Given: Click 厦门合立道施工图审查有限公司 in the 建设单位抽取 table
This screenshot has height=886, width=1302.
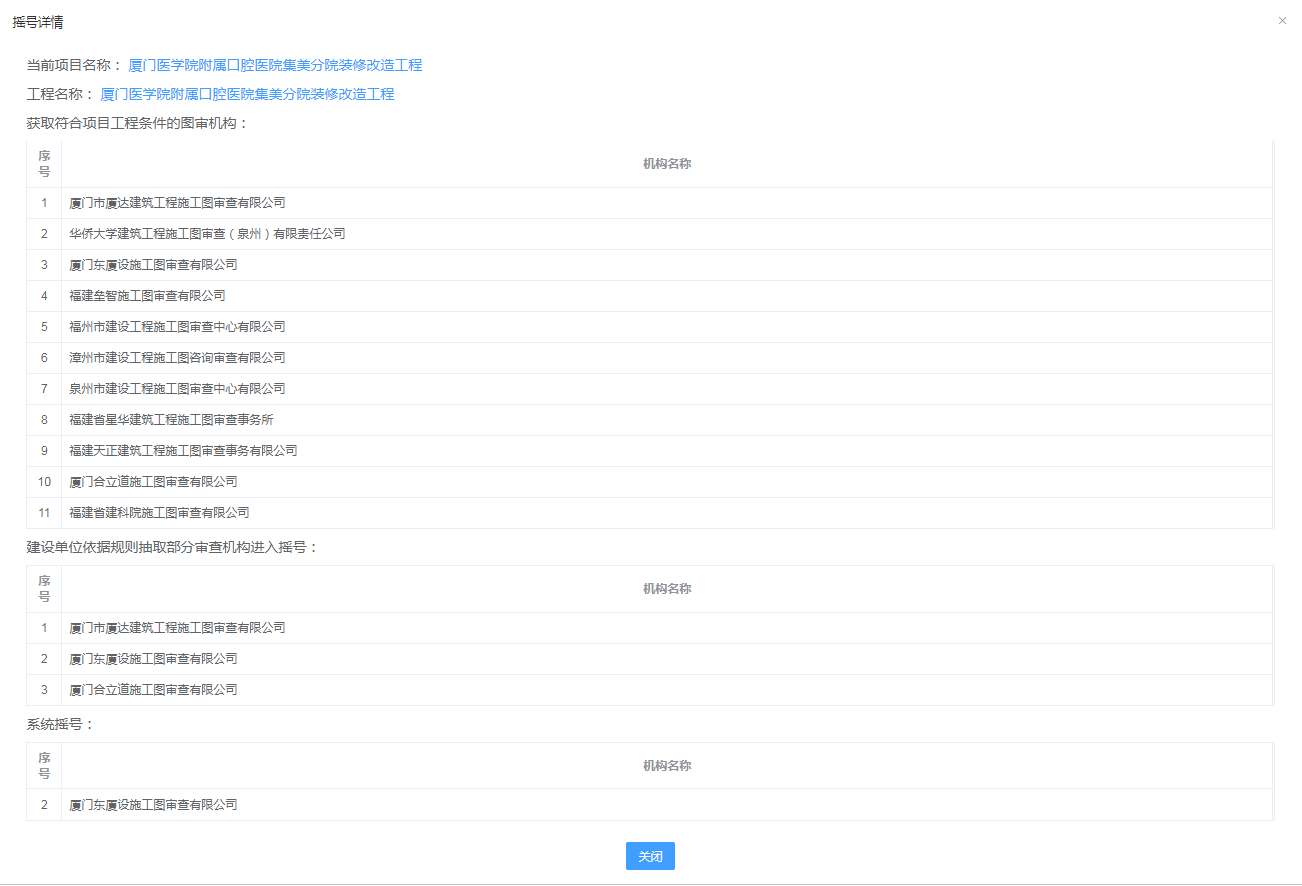Looking at the screenshot, I should 153,690.
